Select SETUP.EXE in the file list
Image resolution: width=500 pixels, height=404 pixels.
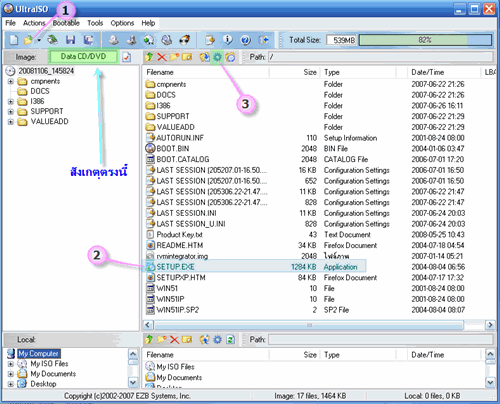coord(176,267)
